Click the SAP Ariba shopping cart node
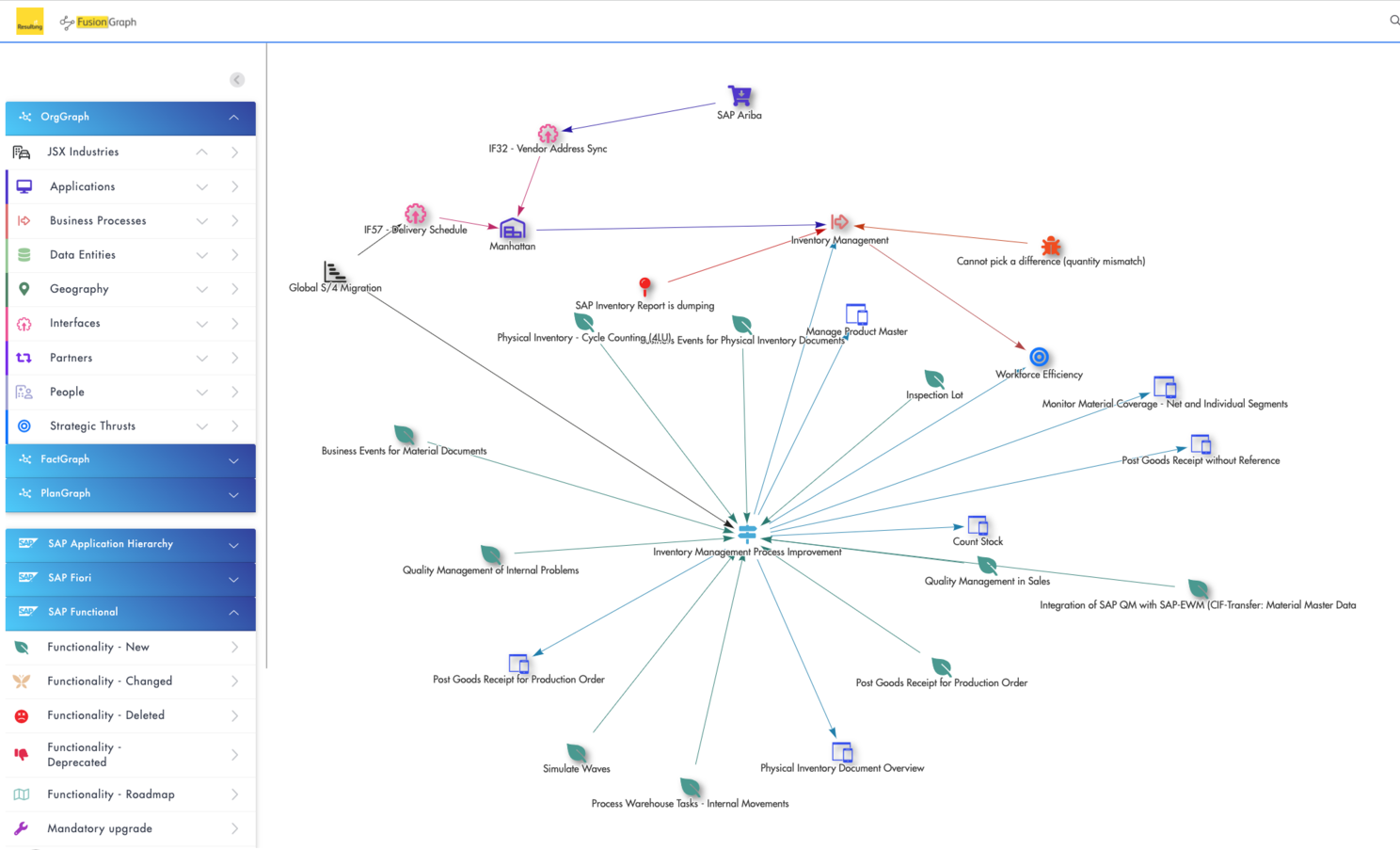 coord(740,96)
